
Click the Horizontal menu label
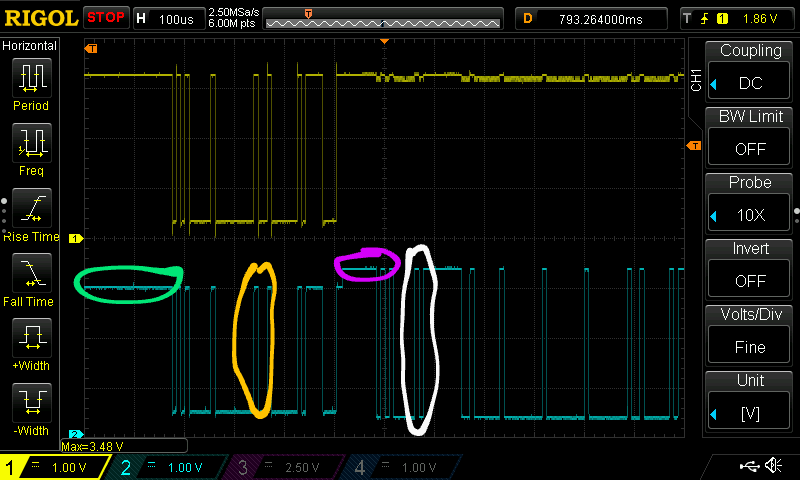(30, 46)
